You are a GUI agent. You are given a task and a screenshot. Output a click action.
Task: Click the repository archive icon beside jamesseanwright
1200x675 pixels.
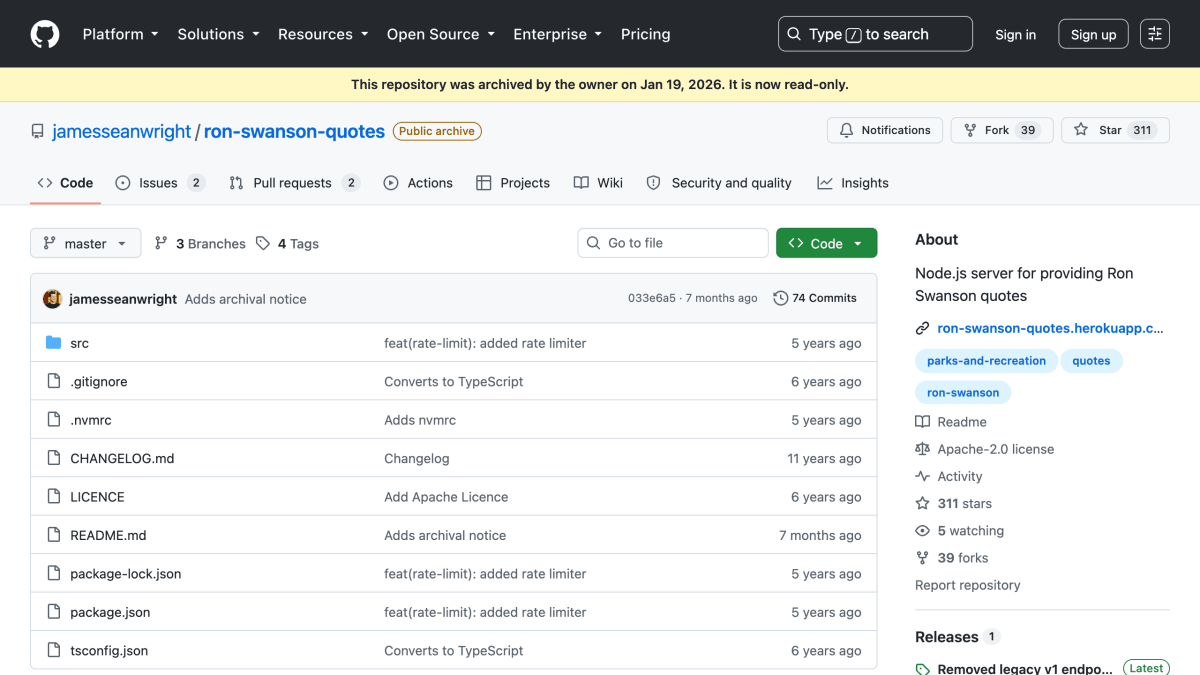[38, 131]
